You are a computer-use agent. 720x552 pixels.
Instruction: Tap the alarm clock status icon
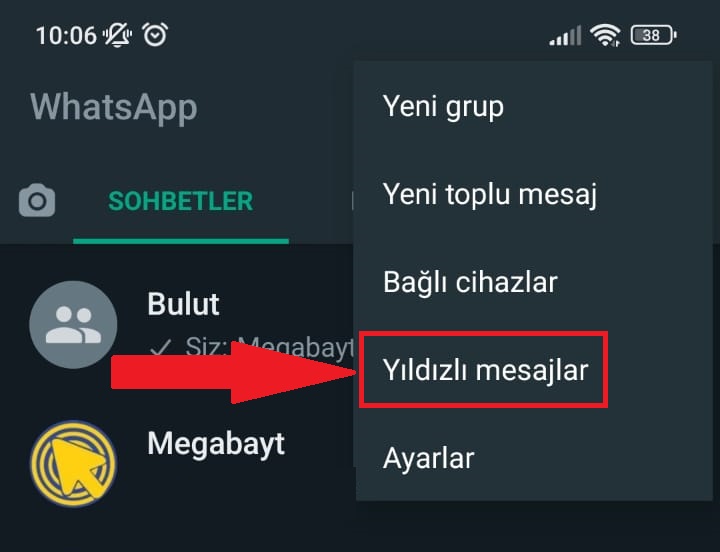(155, 34)
